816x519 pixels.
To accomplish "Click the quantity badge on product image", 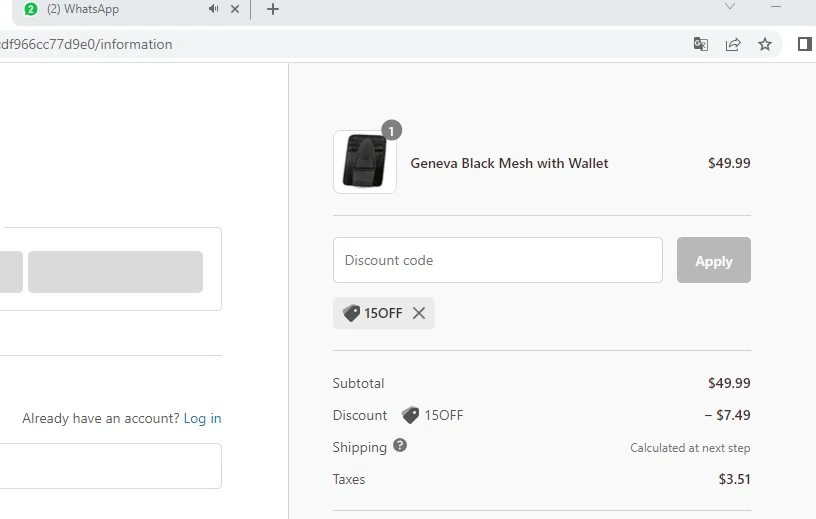I will click(391, 131).
